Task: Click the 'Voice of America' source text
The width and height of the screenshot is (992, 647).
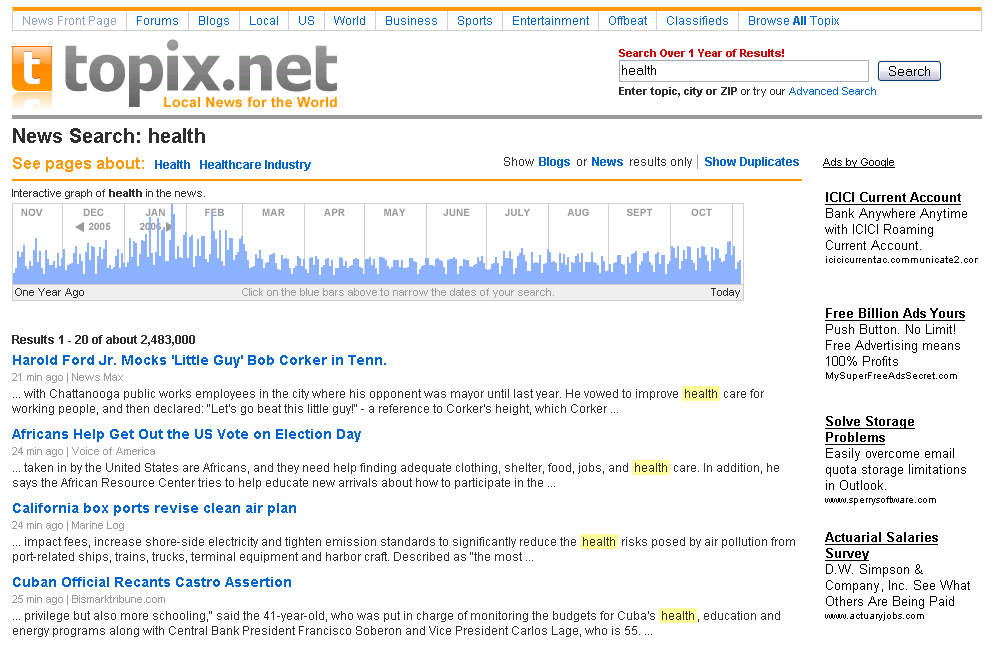Action: pos(113,451)
